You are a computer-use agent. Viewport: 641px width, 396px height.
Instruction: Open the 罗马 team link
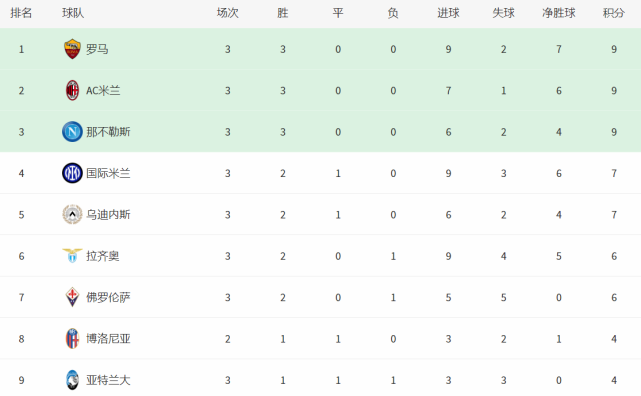tap(97, 49)
